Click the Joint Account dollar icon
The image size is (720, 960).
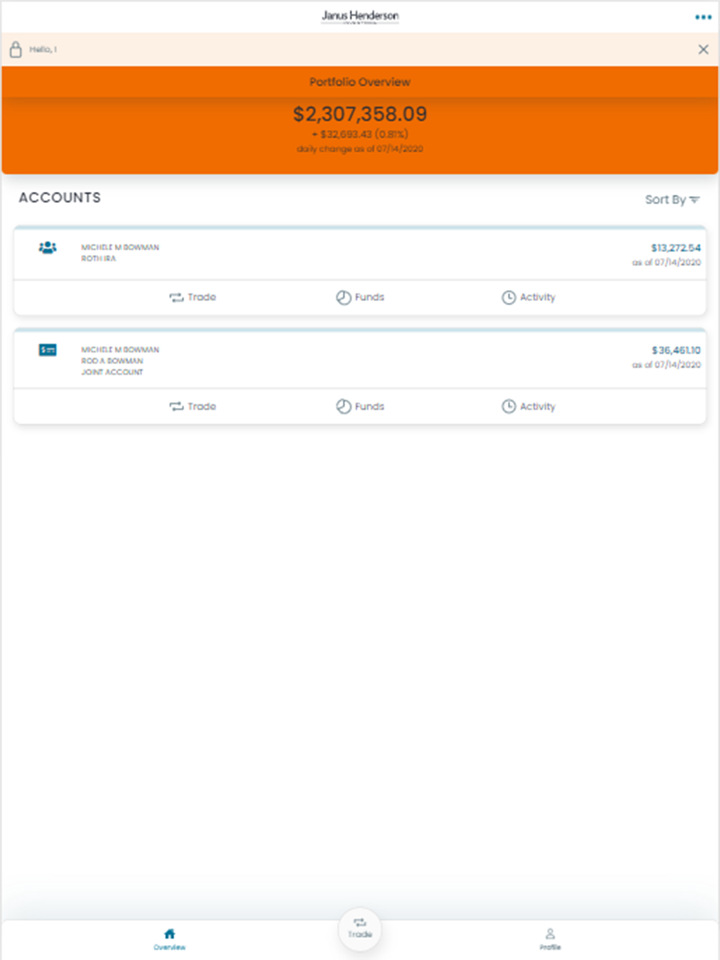coord(48,350)
